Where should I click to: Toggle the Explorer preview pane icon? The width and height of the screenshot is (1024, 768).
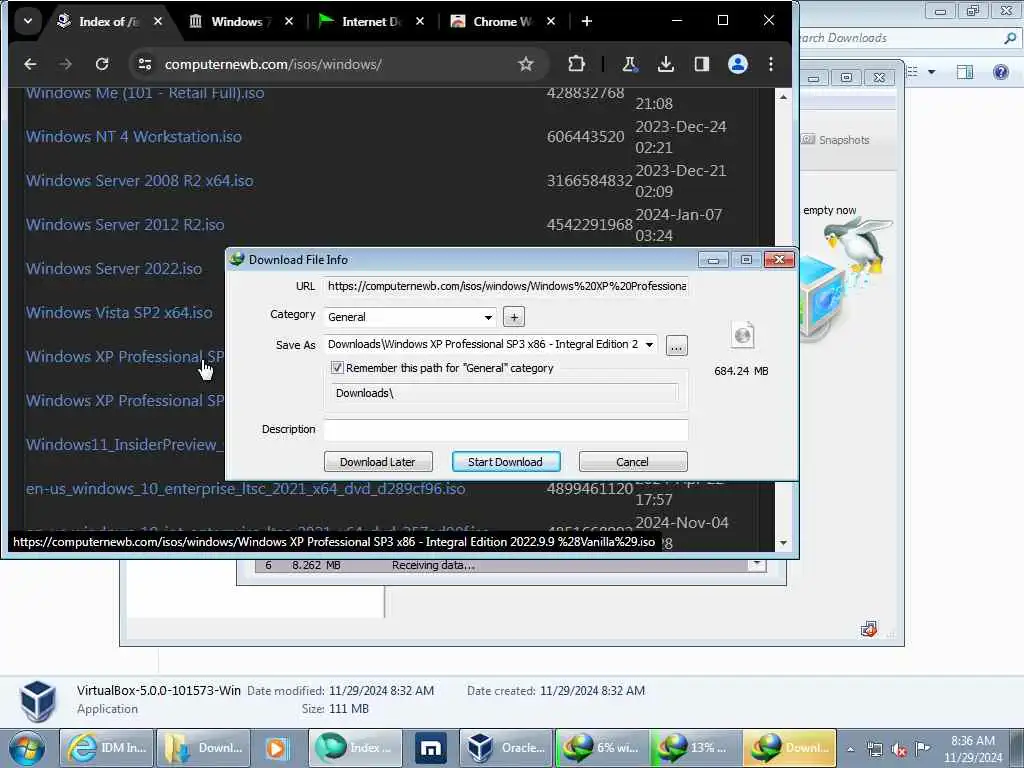965,71
